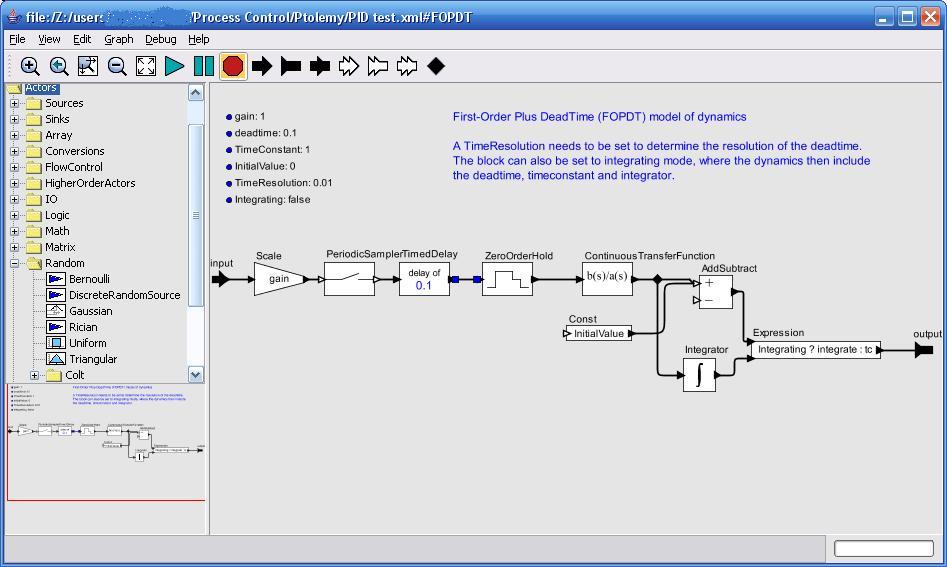This screenshot has height=567, width=947.
Task: Pause the model execution
Action: [x=204, y=66]
